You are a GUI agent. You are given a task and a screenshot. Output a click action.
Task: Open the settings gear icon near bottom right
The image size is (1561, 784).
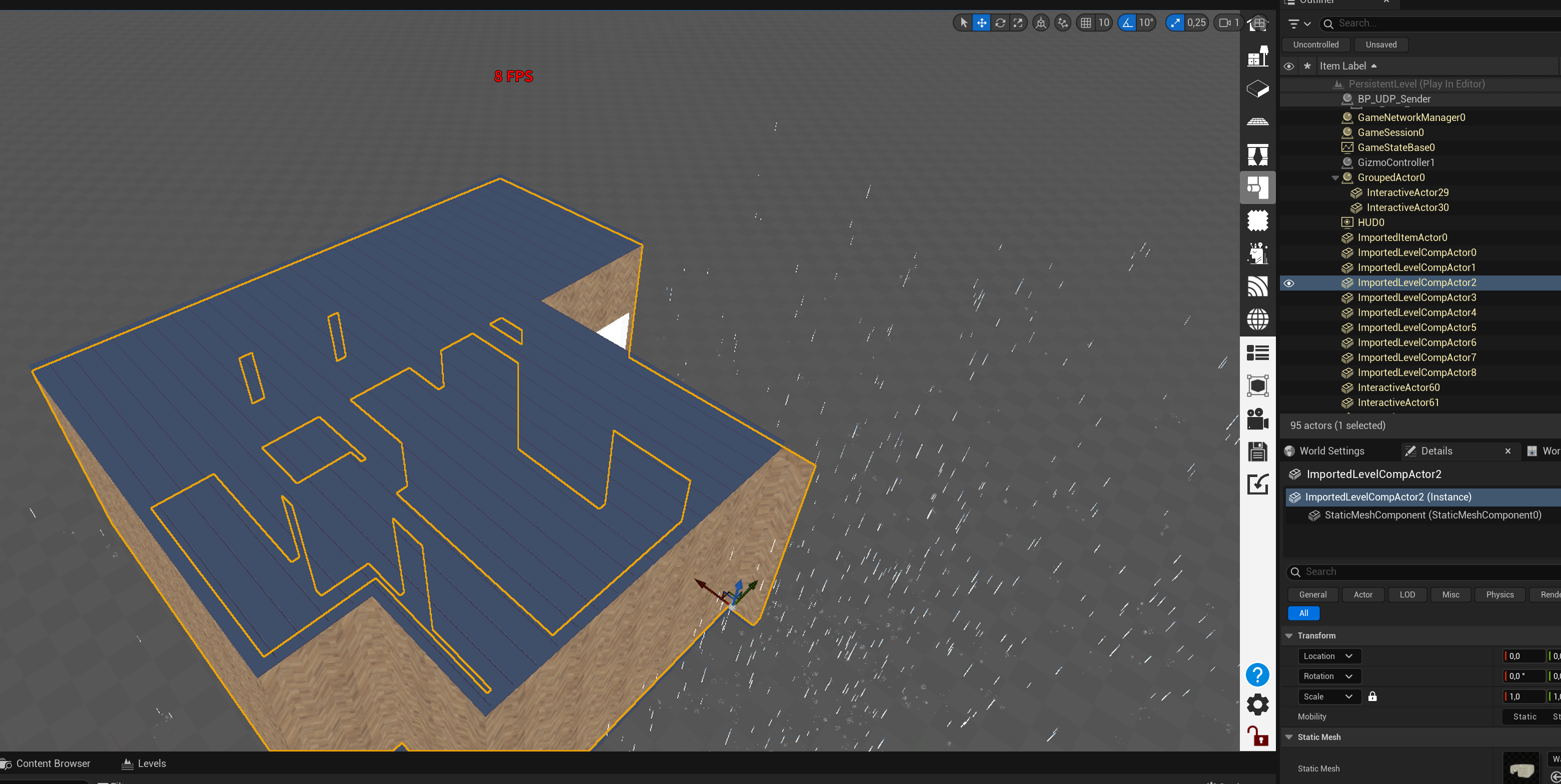click(x=1257, y=704)
